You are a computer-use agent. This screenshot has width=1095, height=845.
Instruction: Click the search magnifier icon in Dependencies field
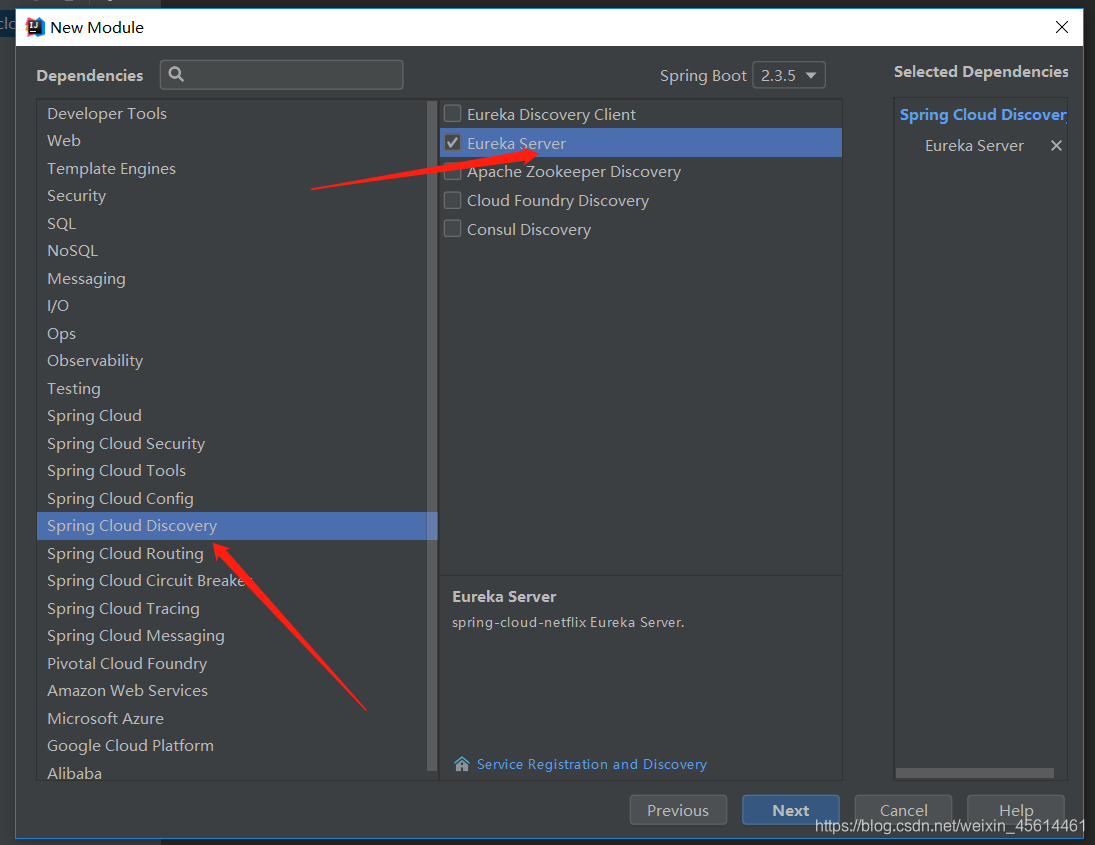coord(176,74)
